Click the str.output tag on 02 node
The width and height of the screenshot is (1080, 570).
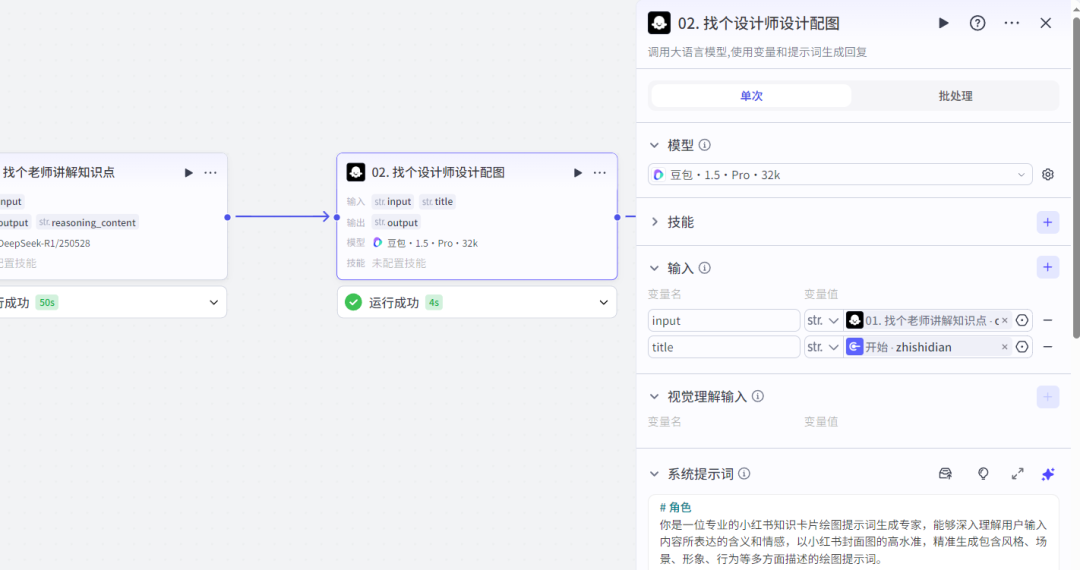tap(396, 222)
